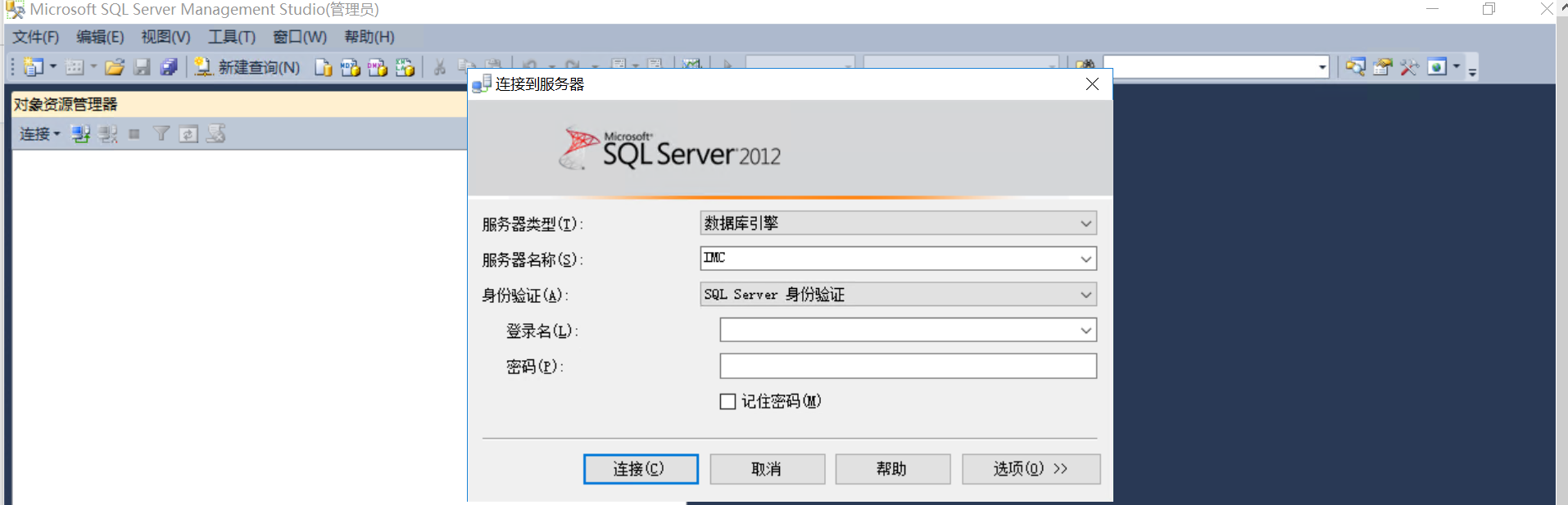
Task: Open the New Project icon's dropdown arrow
Action: (53, 67)
